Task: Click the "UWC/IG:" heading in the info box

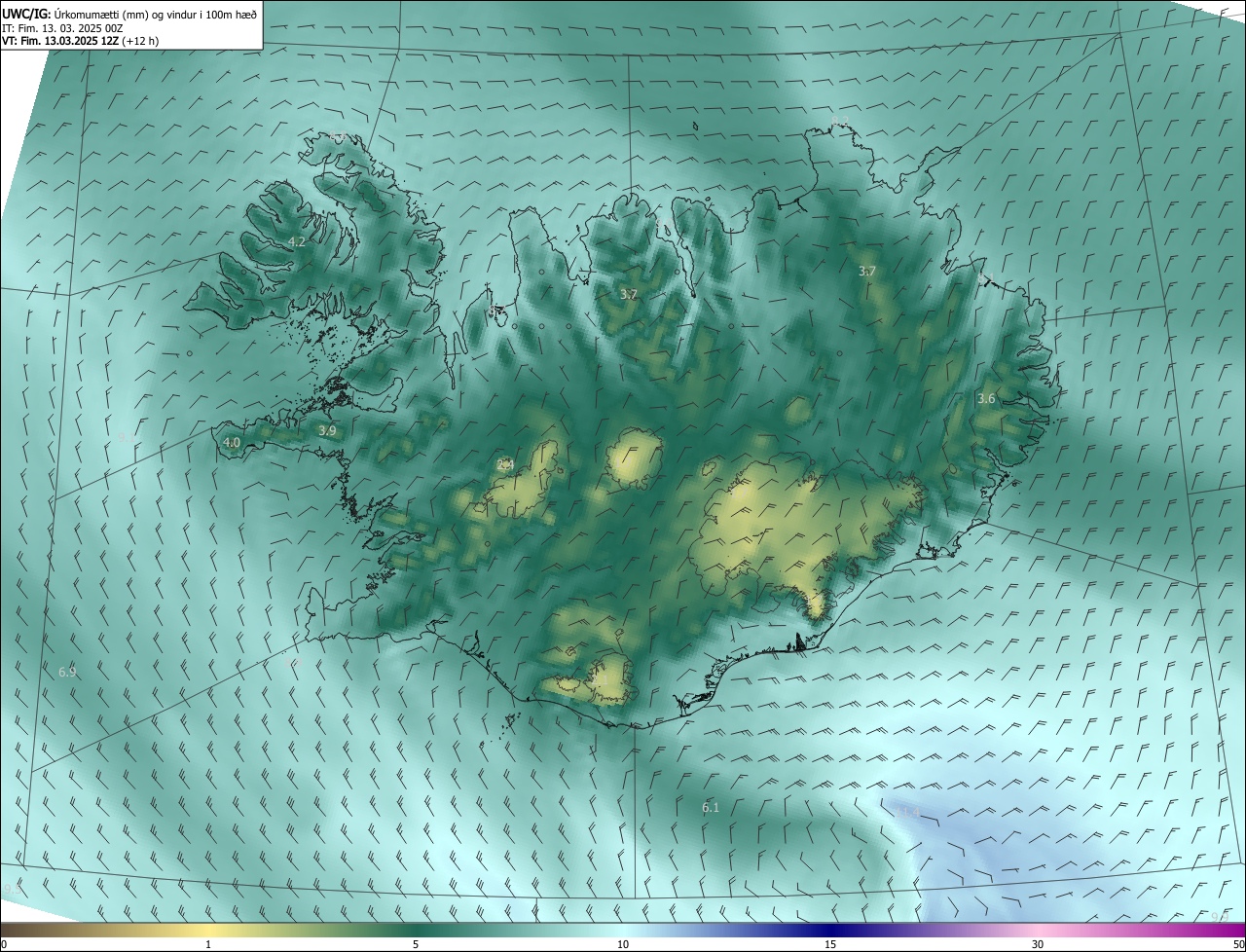Action: click(26, 13)
